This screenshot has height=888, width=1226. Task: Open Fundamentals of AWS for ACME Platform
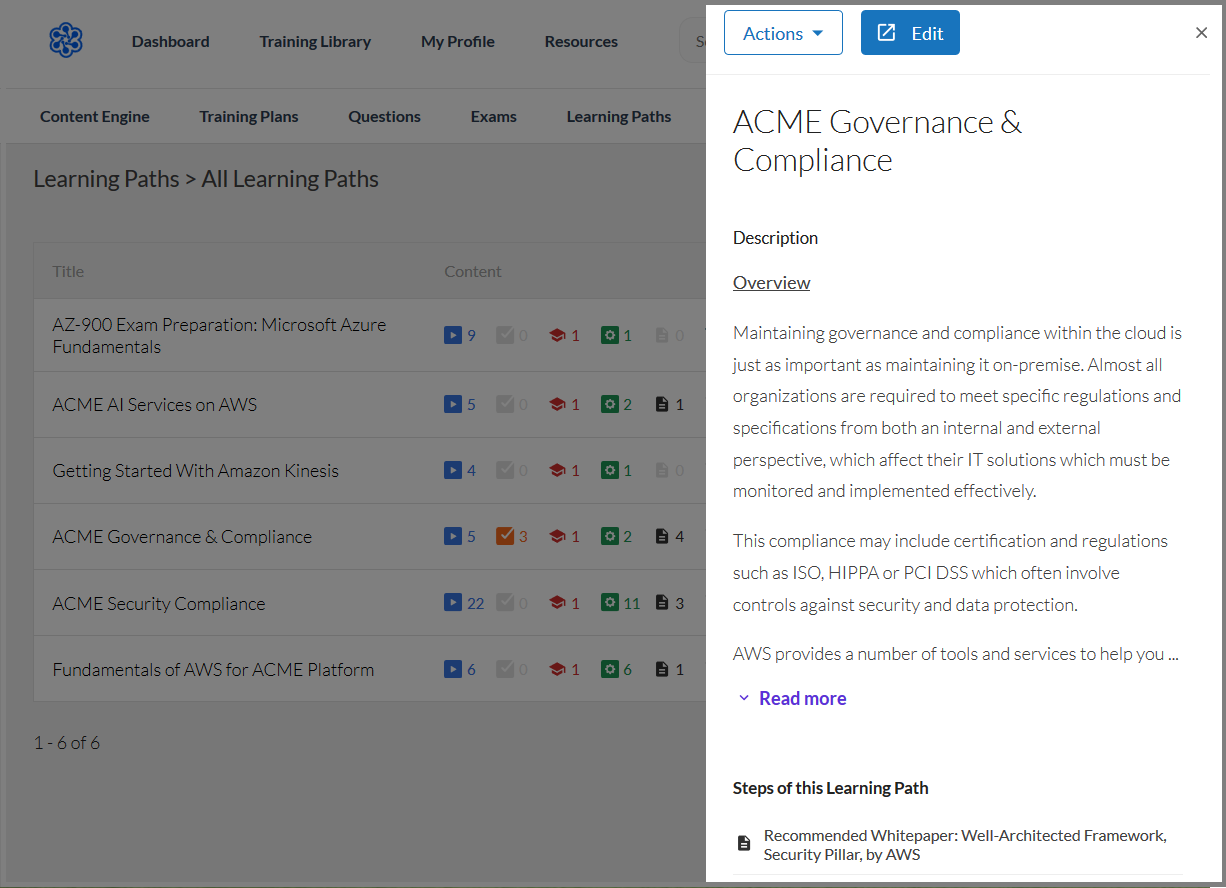click(x=213, y=669)
